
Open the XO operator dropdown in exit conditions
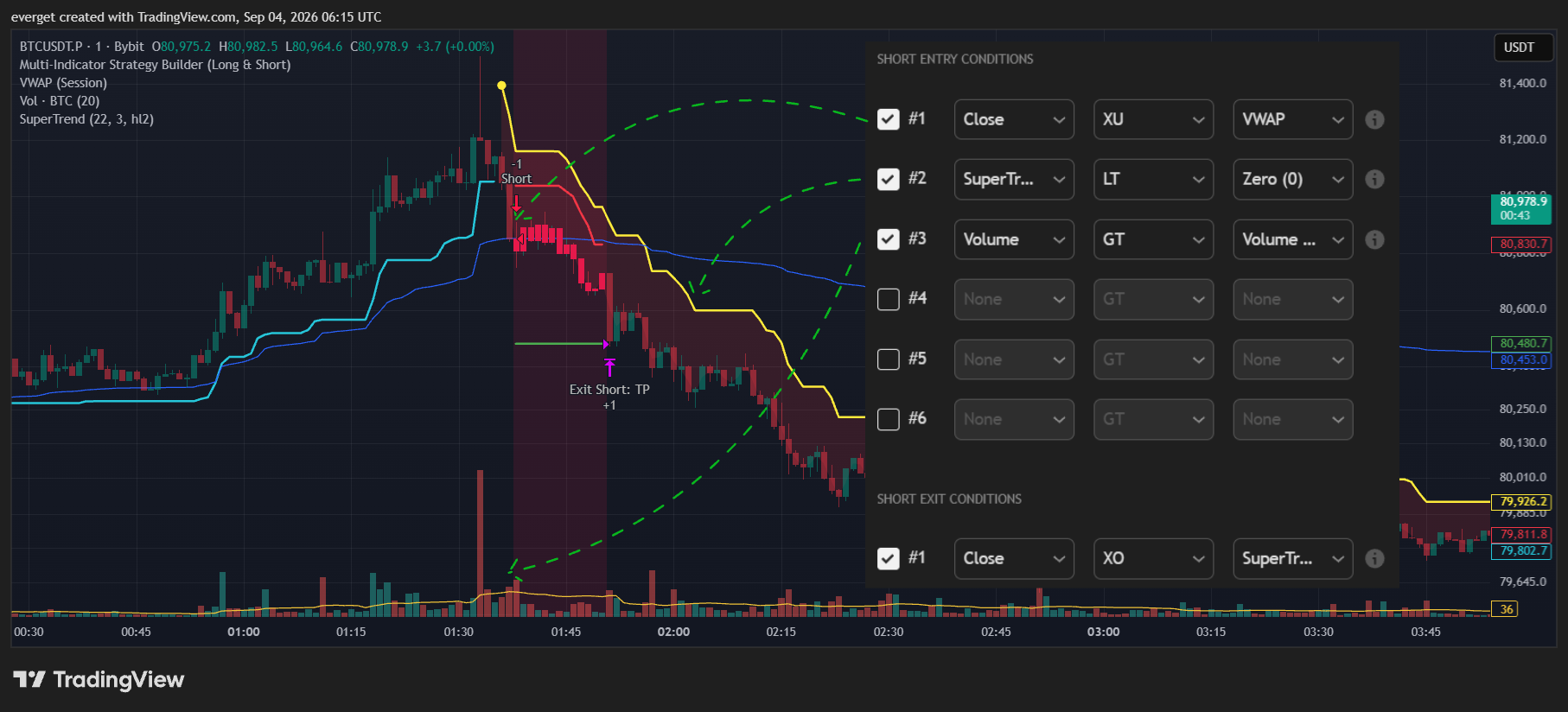tap(1153, 558)
